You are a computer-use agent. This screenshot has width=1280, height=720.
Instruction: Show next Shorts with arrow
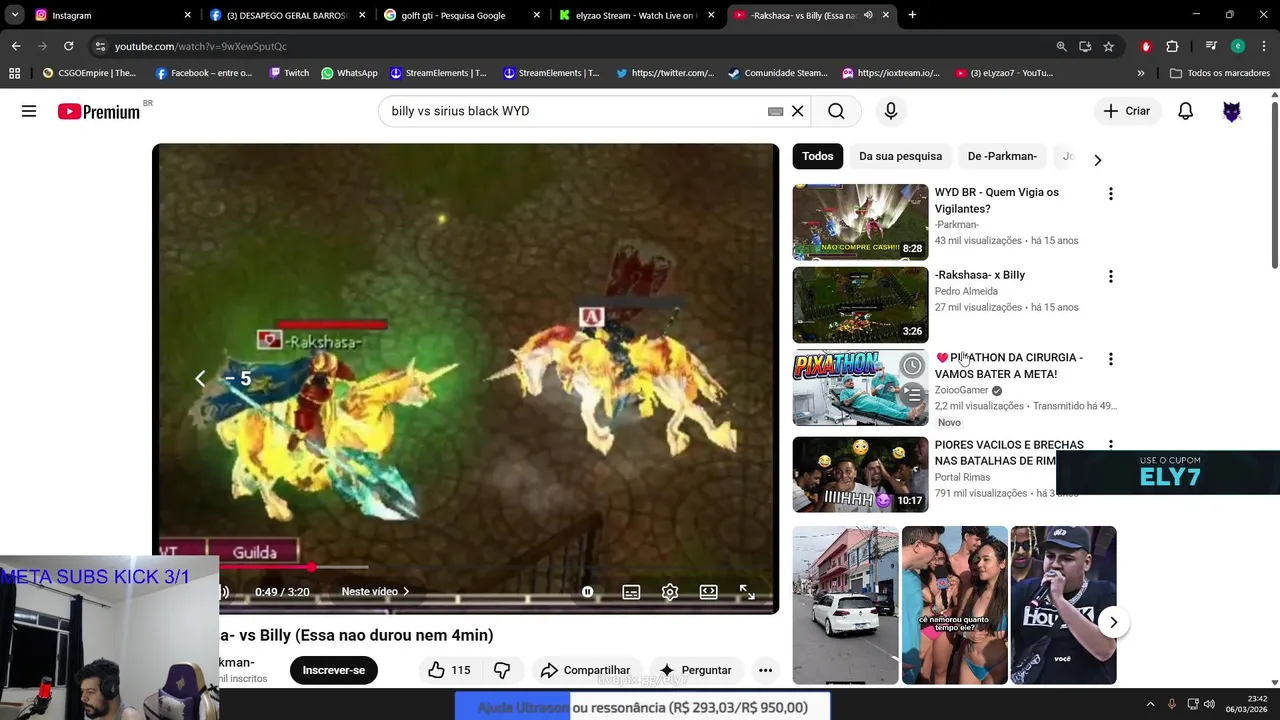[1113, 622]
